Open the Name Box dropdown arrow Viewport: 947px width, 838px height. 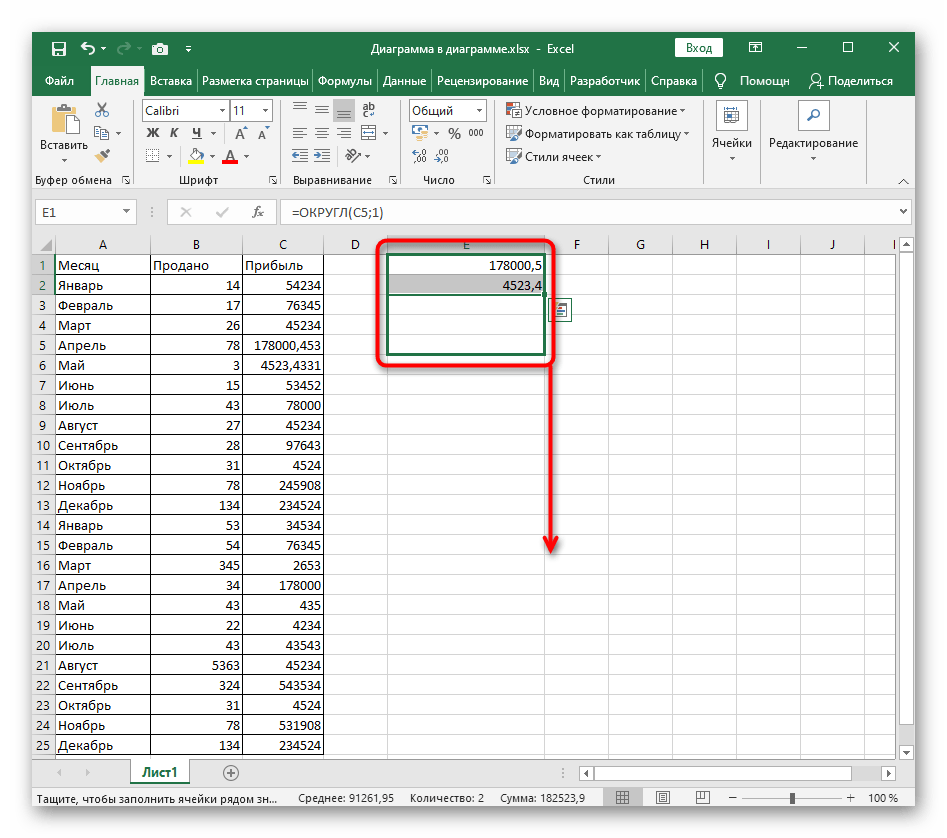tap(126, 211)
